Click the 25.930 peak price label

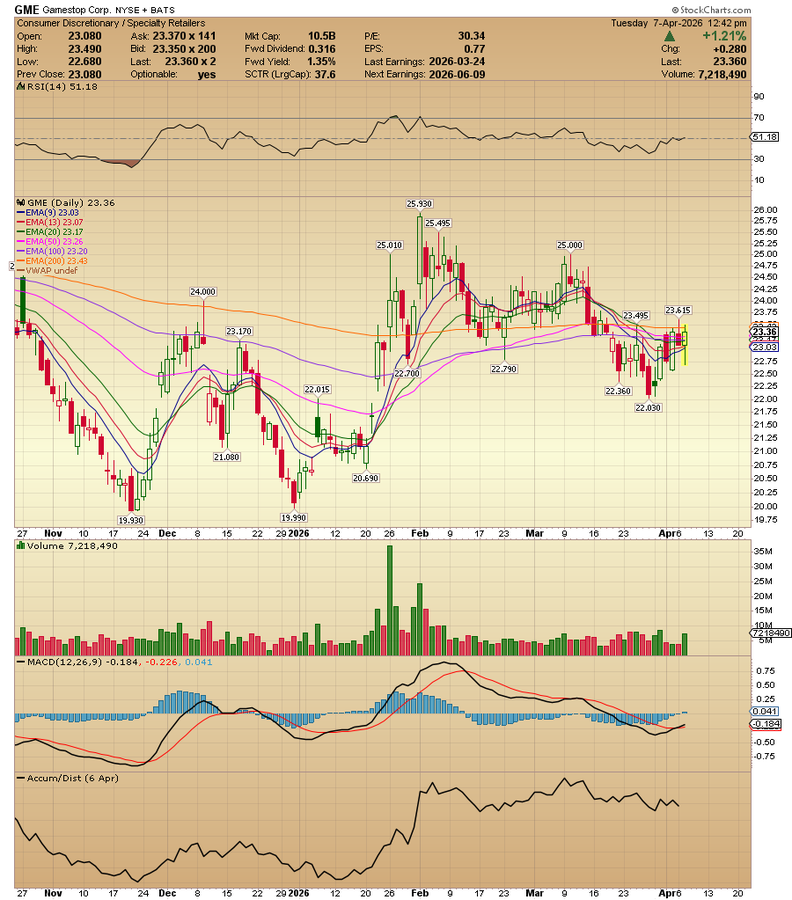[419, 204]
